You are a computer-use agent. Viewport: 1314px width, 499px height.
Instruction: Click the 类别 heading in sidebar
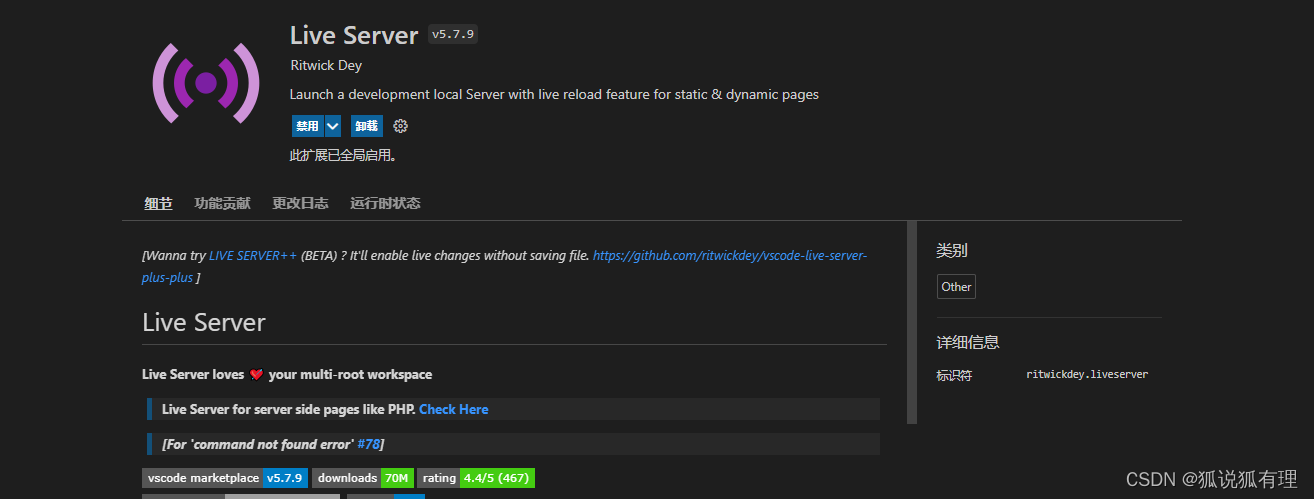point(951,251)
